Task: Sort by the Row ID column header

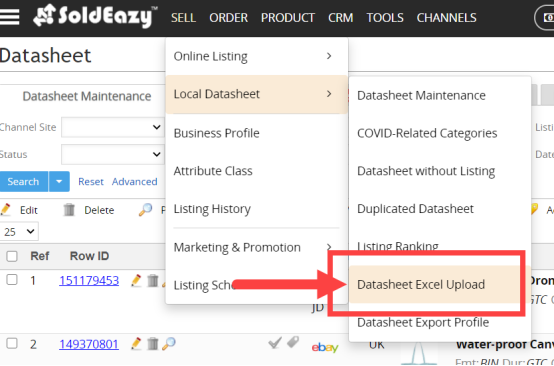Action: [x=89, y=256]
